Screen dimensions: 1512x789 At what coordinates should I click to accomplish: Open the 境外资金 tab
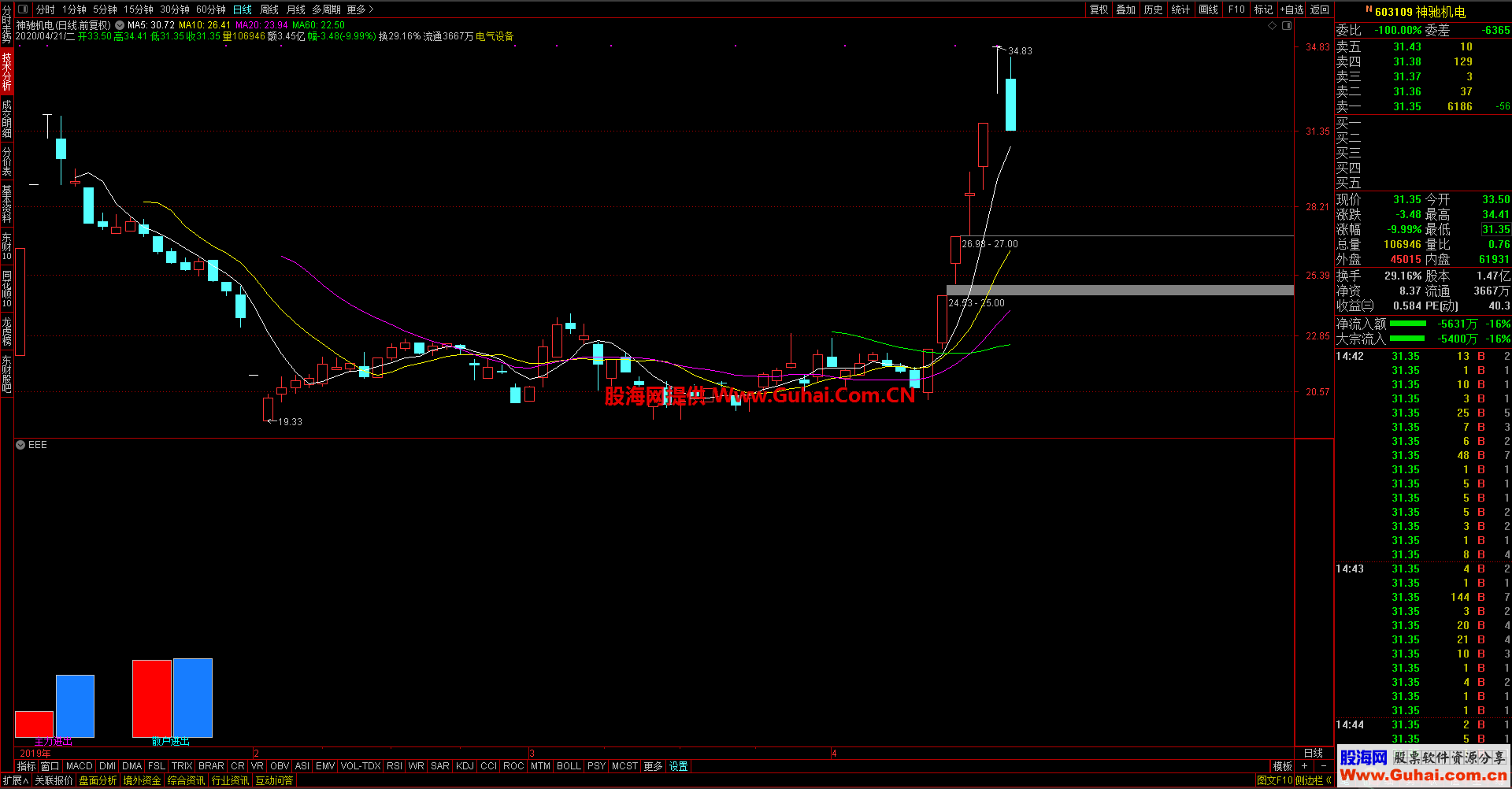pyautogui.click(x=143, y=780)
